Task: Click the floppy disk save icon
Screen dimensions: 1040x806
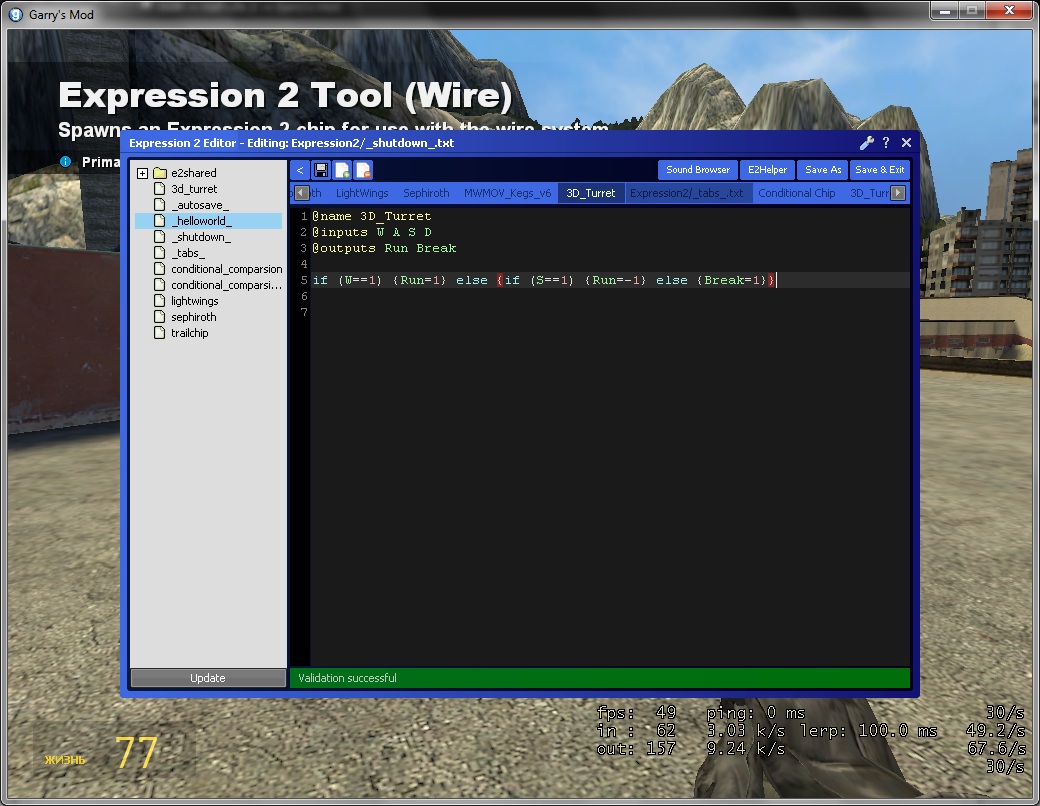Action: click(x=321, y=170)
